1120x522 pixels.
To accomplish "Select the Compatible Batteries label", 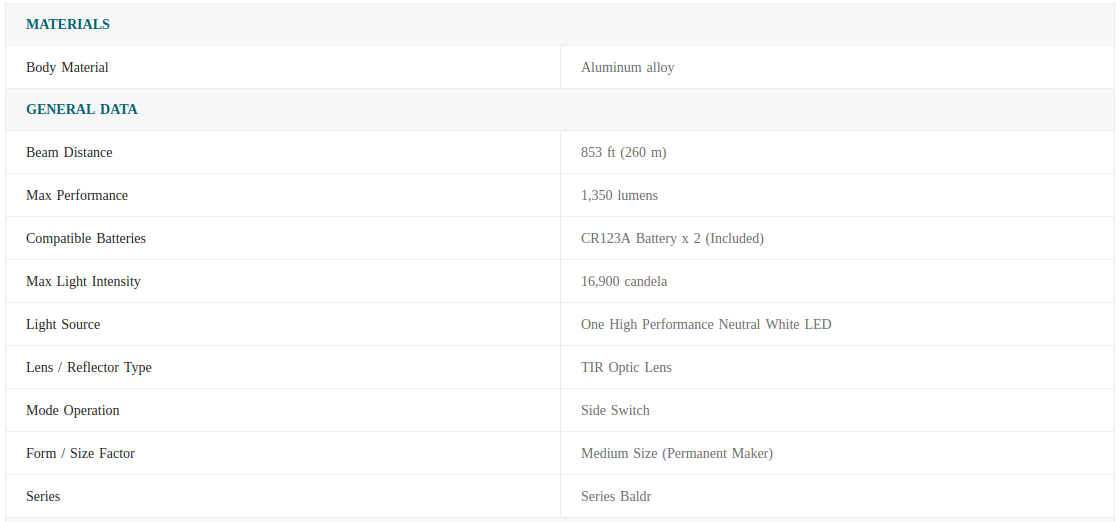I will [x=86, y=238].
